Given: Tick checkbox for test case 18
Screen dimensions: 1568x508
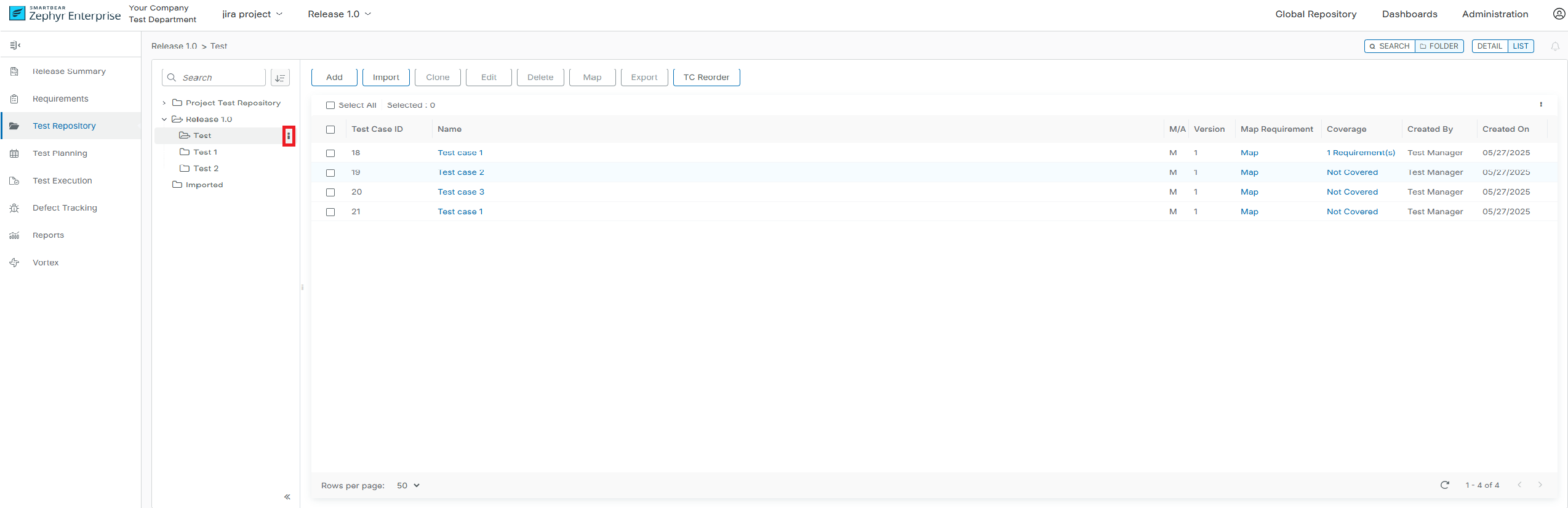Looking at the screenshot, I should tap(330, 153).
